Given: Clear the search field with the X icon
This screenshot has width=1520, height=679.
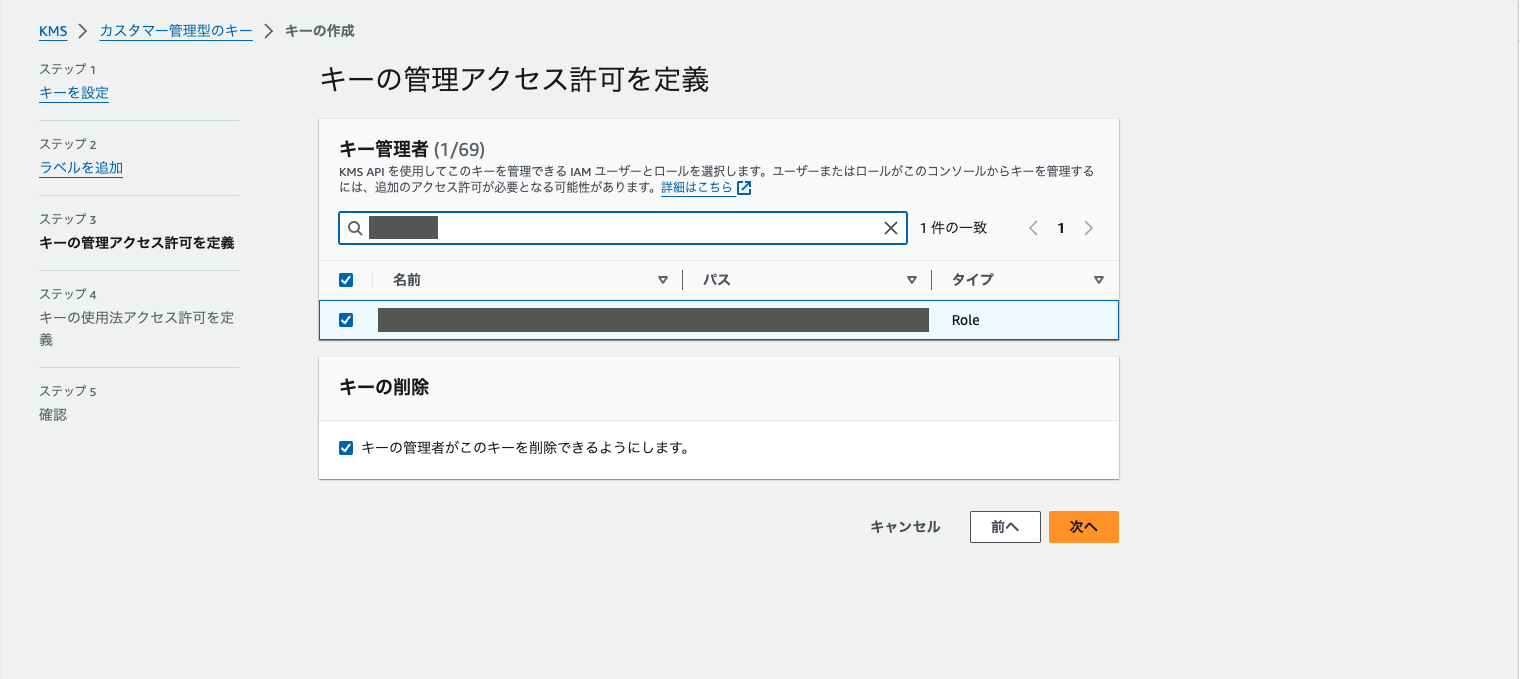Looking at the screenshot, I should [x=891, y=227].
